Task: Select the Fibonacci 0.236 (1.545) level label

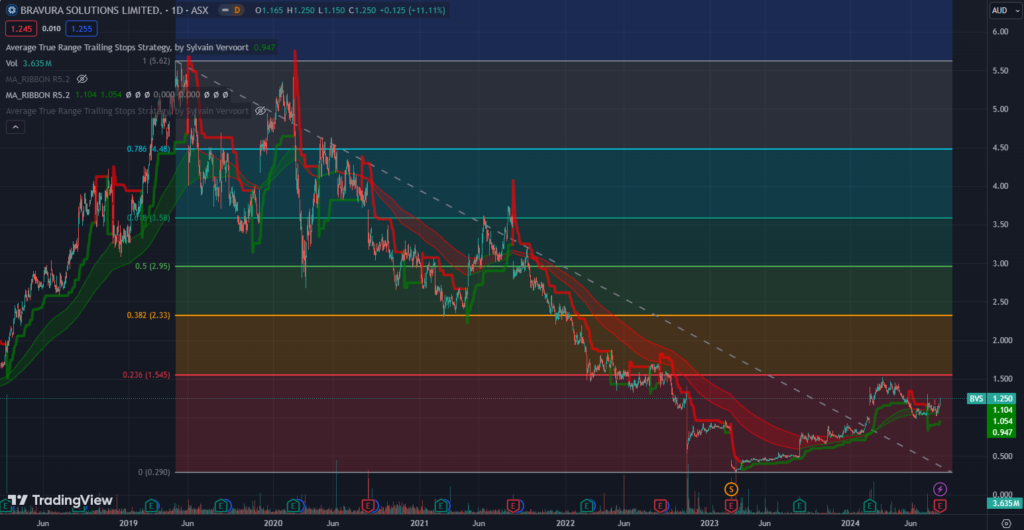Action: pos(146,375)
